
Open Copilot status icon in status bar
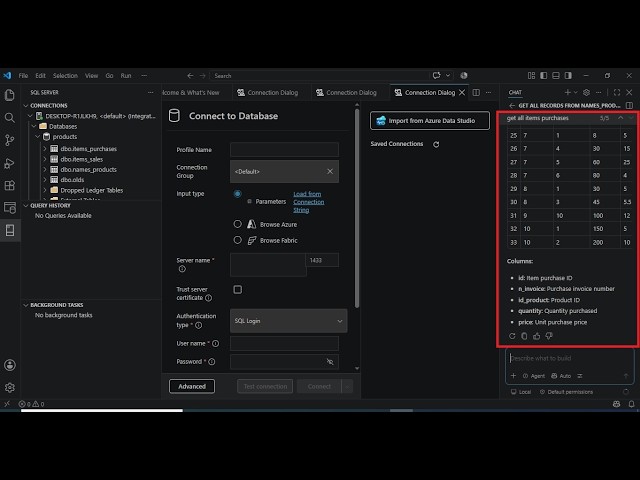pos(616,404)
